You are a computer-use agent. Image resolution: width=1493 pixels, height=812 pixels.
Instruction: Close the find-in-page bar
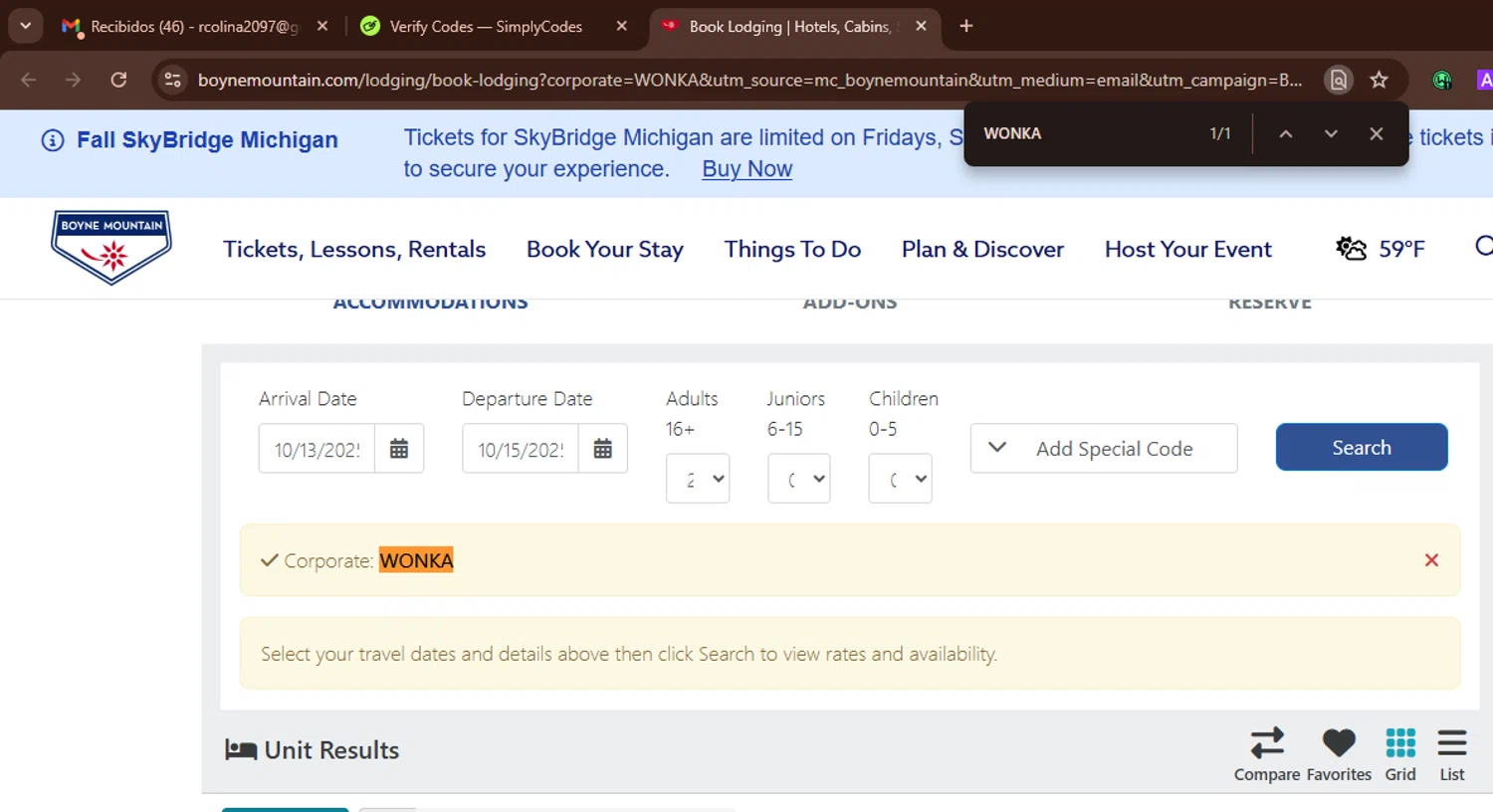1377,133
